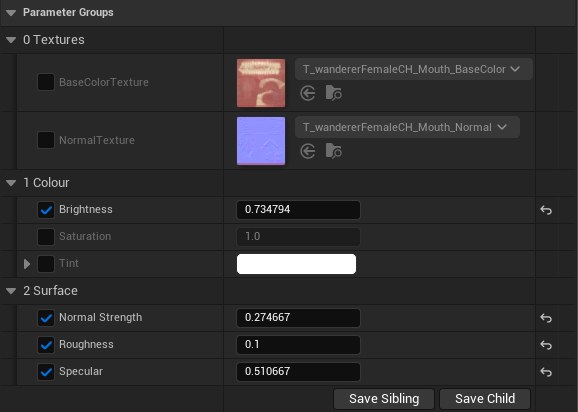Click the Parameter Groups heading text
This screenshot has width=578, height=412.
(x=68, y=13)
